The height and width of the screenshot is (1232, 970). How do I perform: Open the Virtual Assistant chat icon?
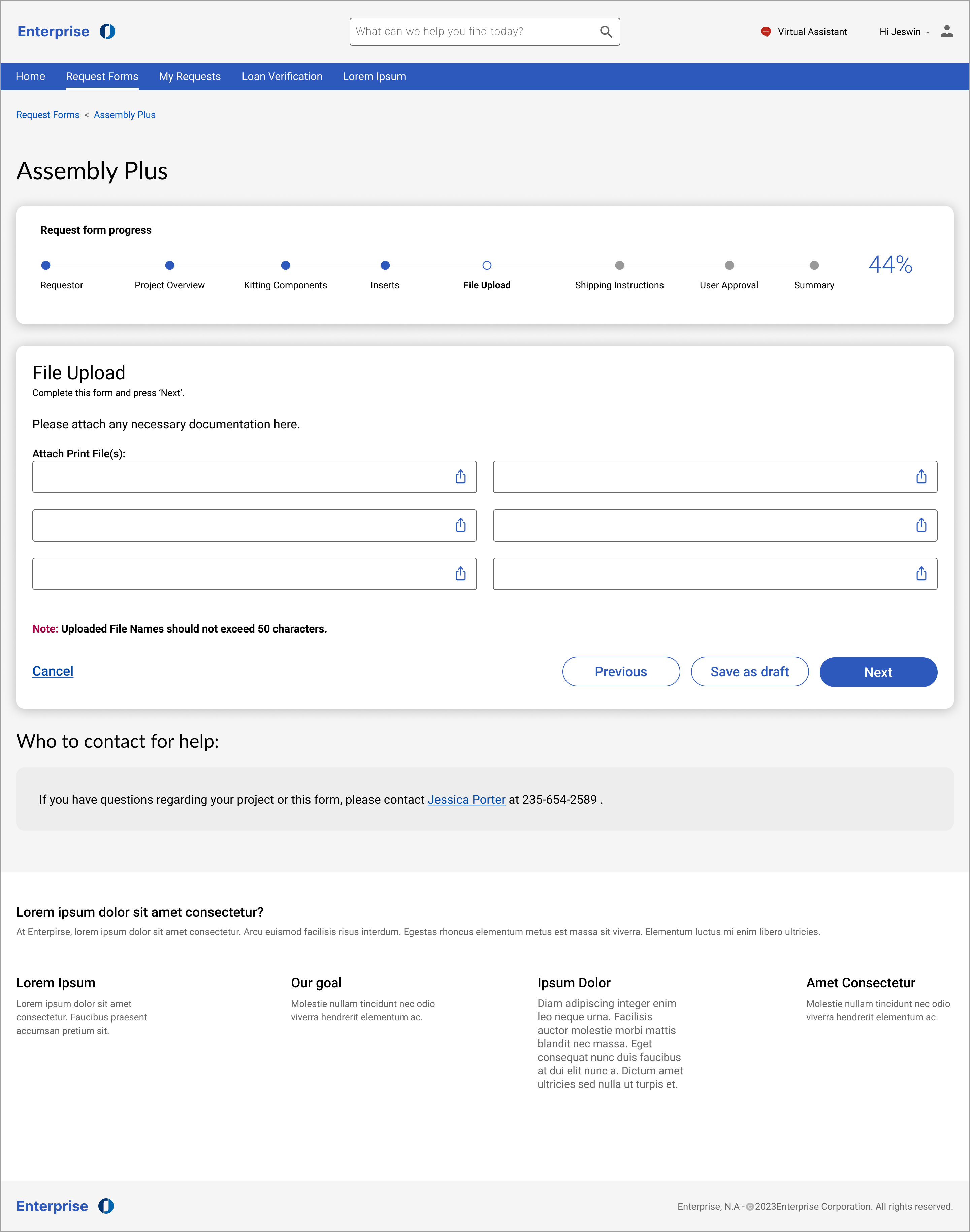pyautogui.click(x=766, y=32)
